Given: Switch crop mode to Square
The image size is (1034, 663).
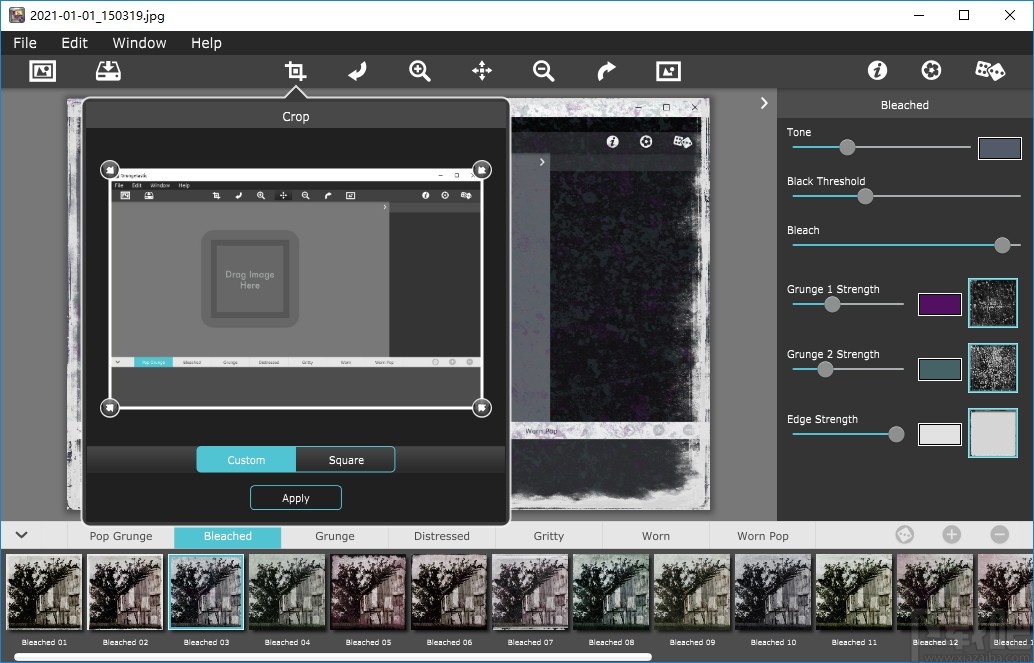Looking at the screenshot, I should (346, 460).
